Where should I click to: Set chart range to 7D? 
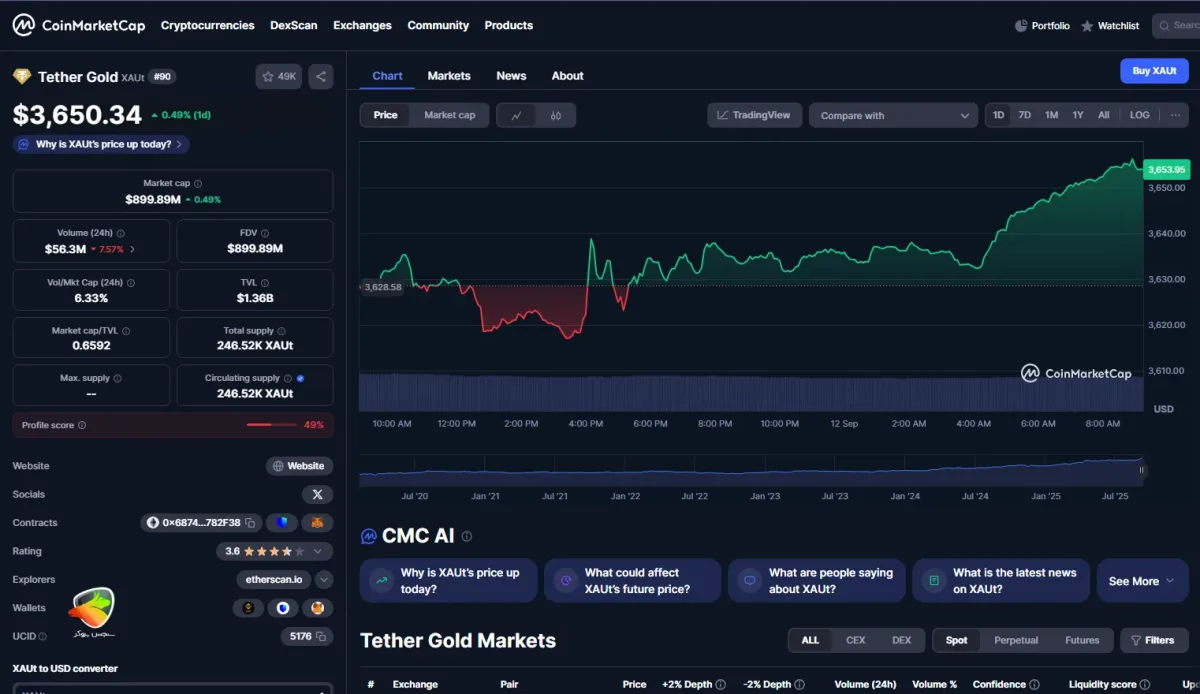[x=1025, y=115]
